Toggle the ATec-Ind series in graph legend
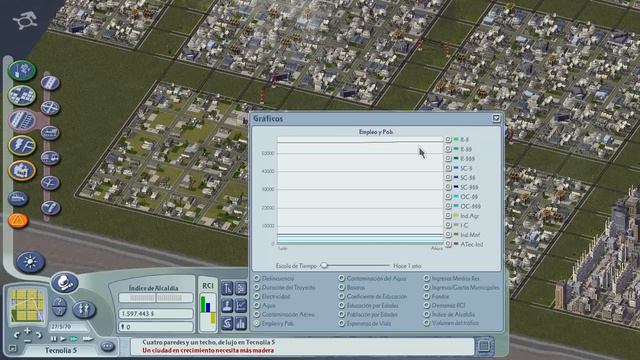Viewport: 640px width, 360px height. pyautogui.click(x=448, y=244)
